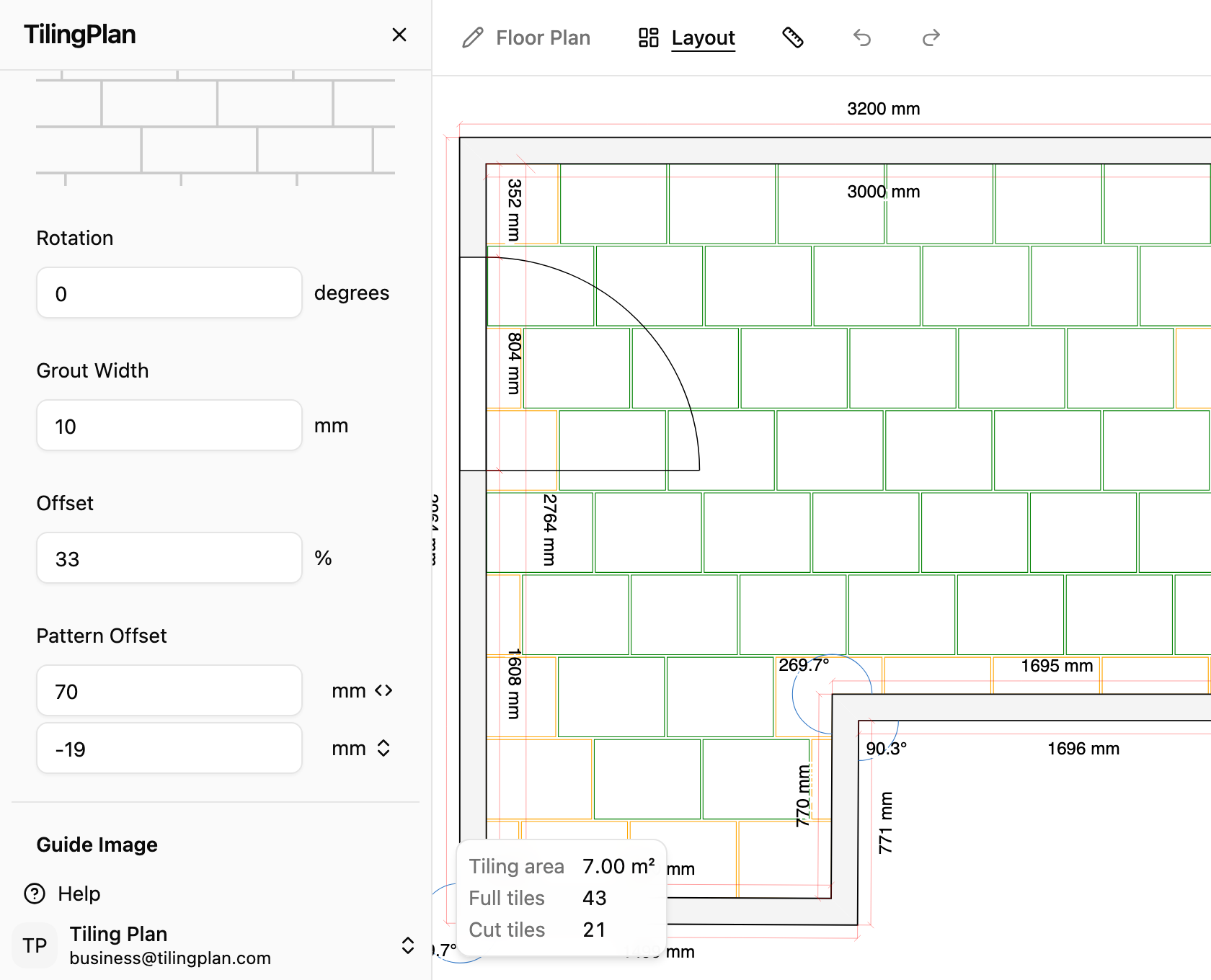1211x980 pixels.
Task: Select the 2764 mm dimension label
Action: click(549, 530)
